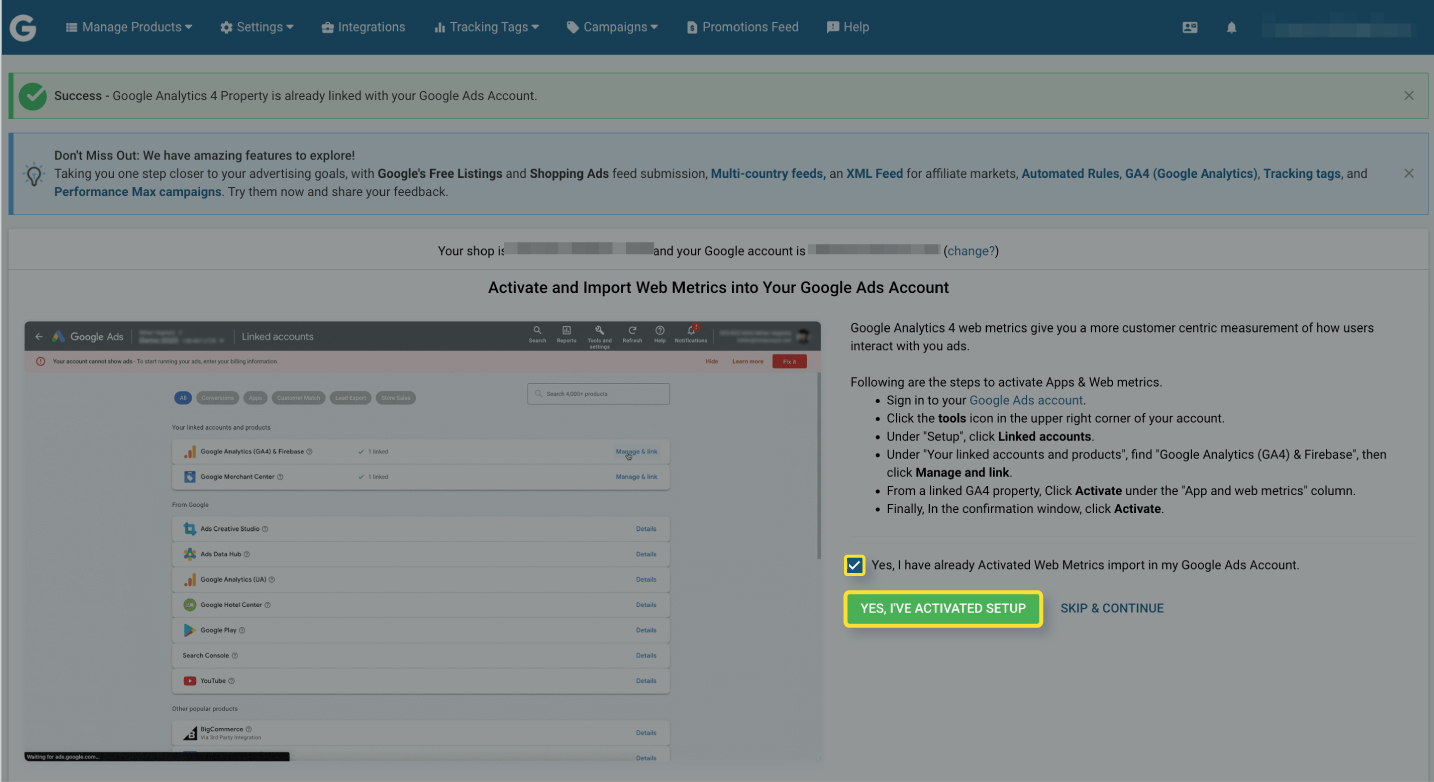Viewport: 1434px width, 782px height.
Task: Choose SKIP & CONTINUE
Action: 1112,608
